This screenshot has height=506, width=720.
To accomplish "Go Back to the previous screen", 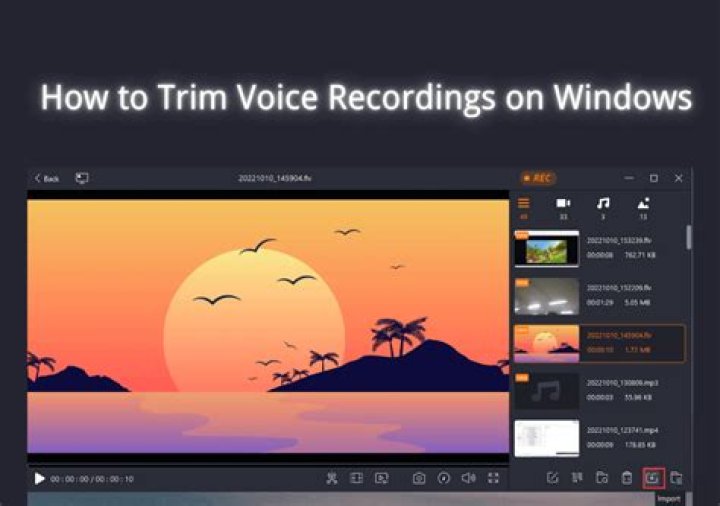I will point(47,178).
